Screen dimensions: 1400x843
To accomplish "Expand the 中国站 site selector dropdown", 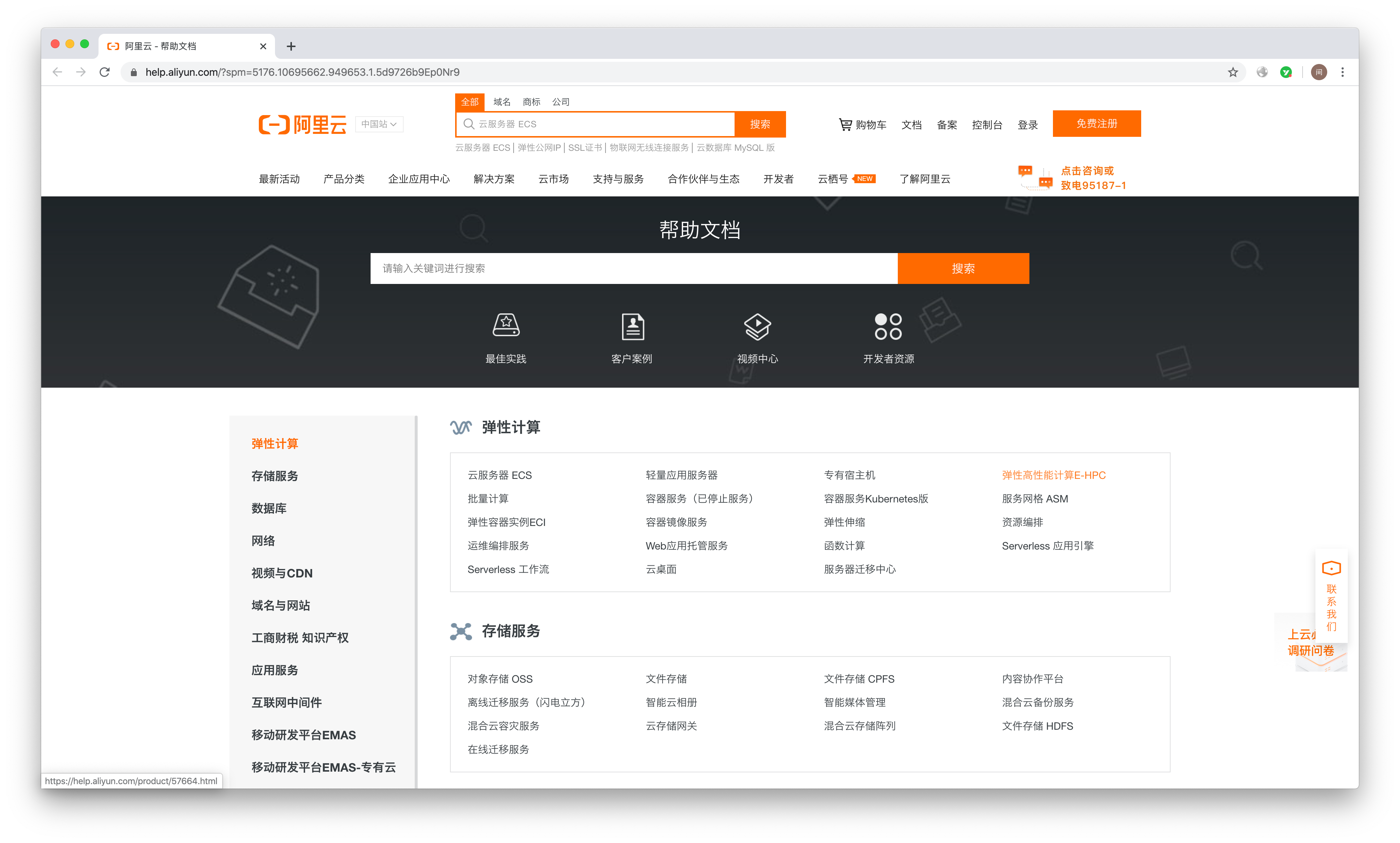I will pyautogui.click(x=379, y=124).
